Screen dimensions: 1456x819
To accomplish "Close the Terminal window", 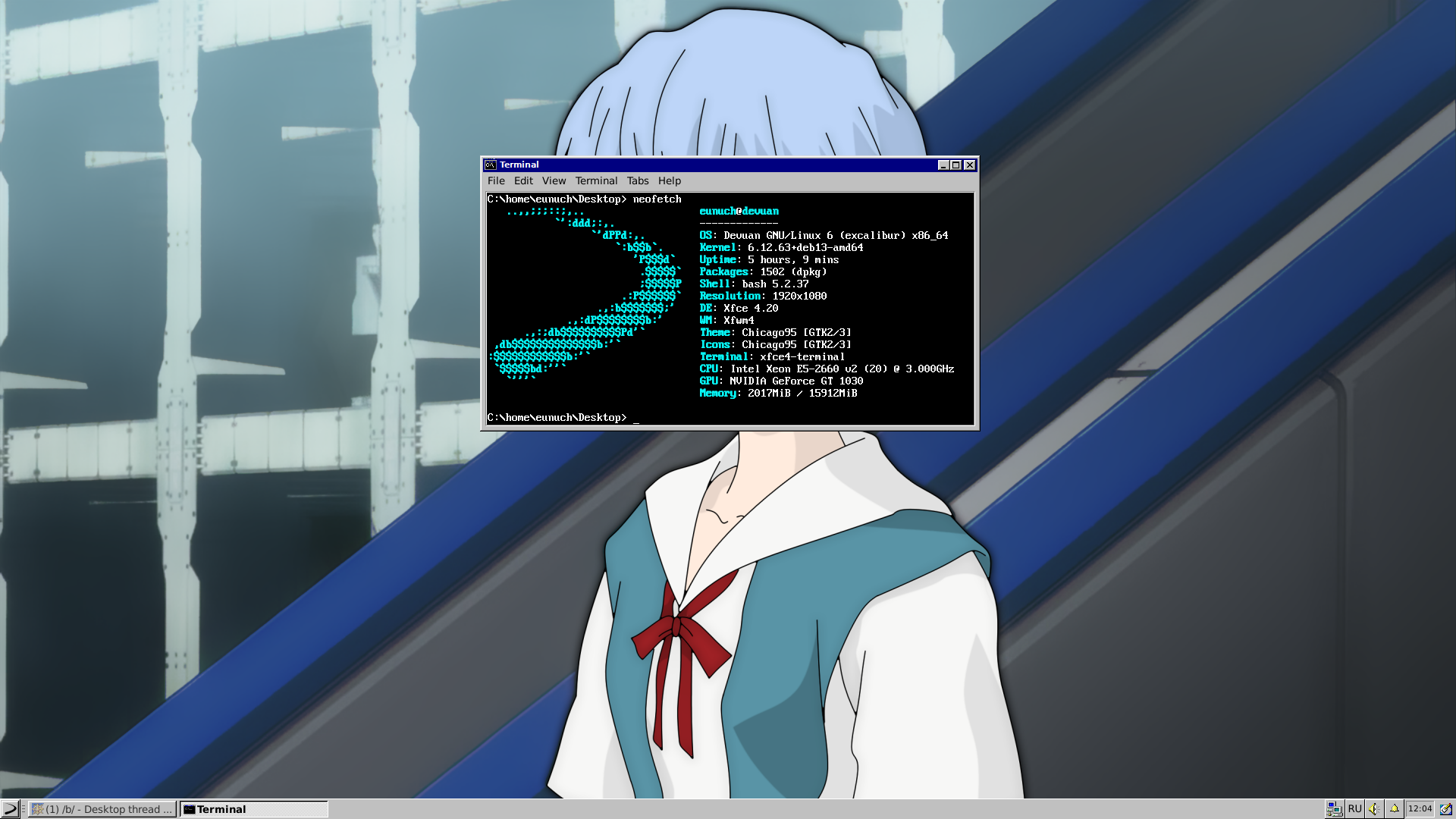I will [x=969, y=165].
